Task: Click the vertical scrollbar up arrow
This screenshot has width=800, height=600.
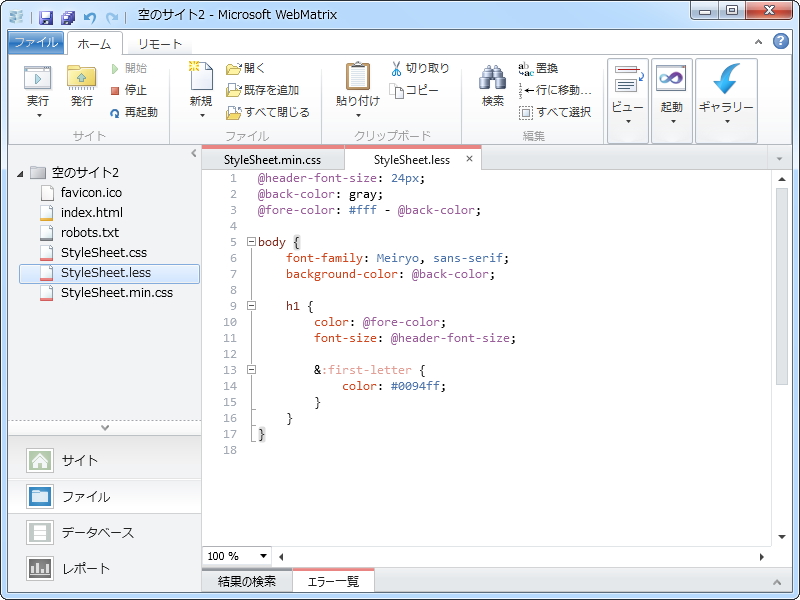Action: pos(782,179)
